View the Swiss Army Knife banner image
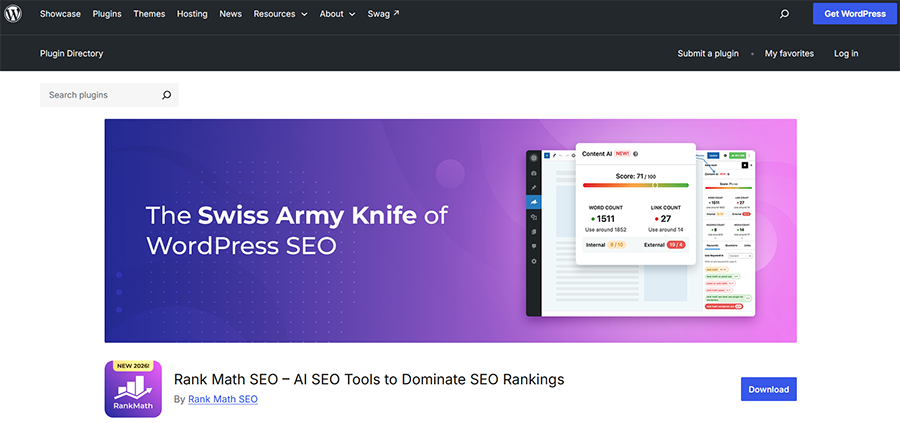900x423 pixels. (x=451, y=231)
